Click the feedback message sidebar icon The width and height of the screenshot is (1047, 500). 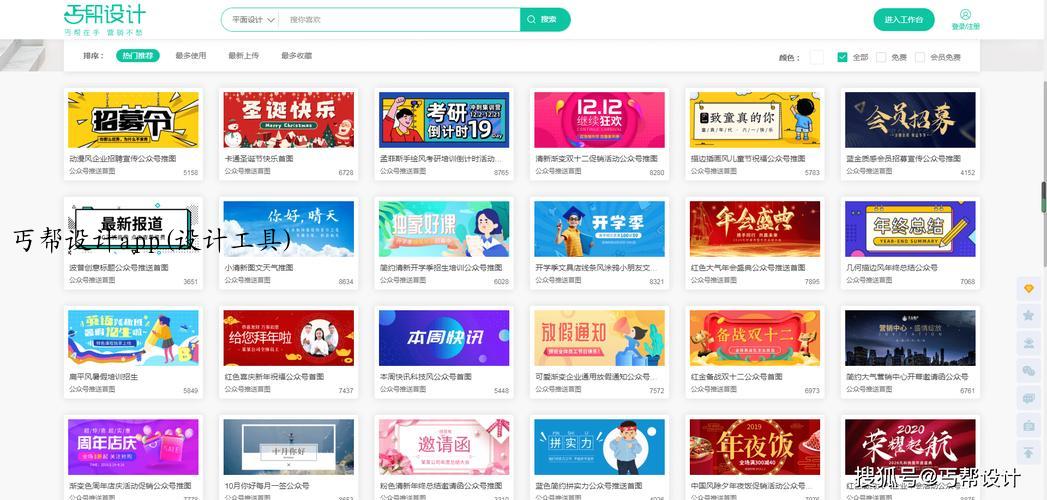point(1028,398)
